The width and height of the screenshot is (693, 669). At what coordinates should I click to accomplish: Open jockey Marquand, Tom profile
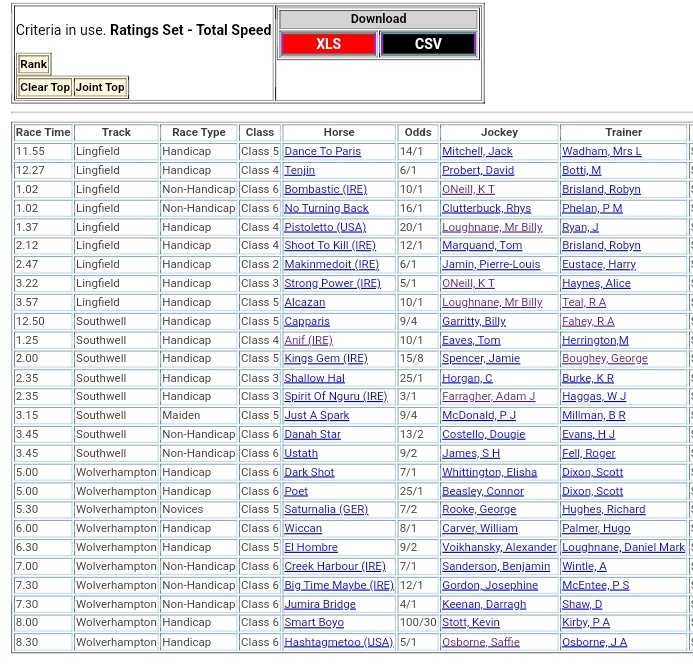click(482, 246)
